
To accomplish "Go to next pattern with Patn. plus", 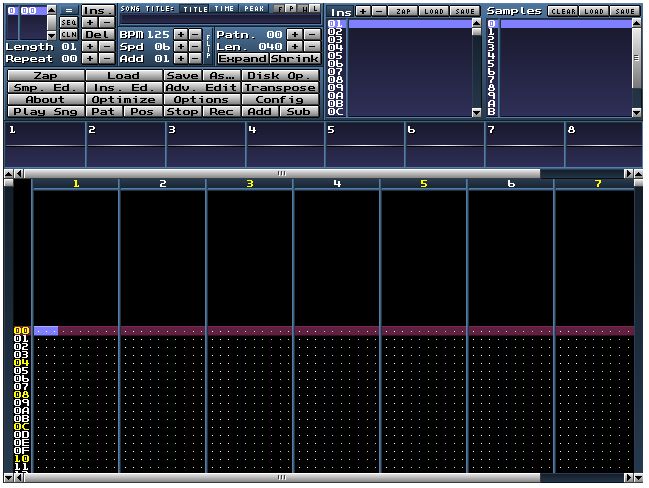I will coord(294,34).
